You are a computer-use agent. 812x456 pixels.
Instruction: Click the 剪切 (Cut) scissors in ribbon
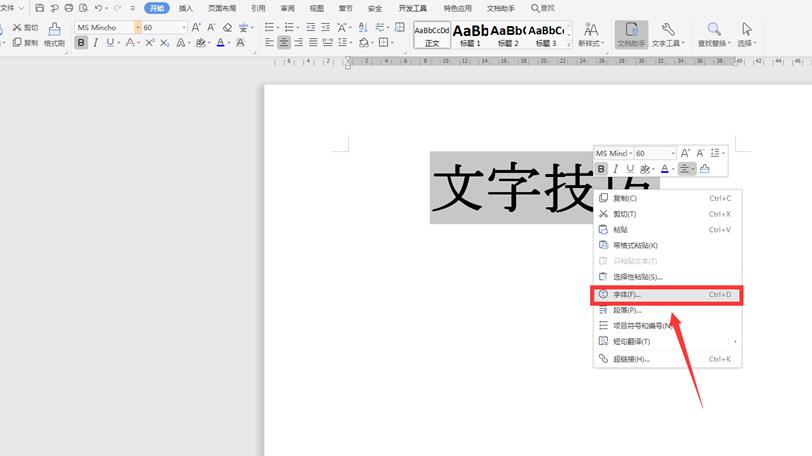pos(25,27)
